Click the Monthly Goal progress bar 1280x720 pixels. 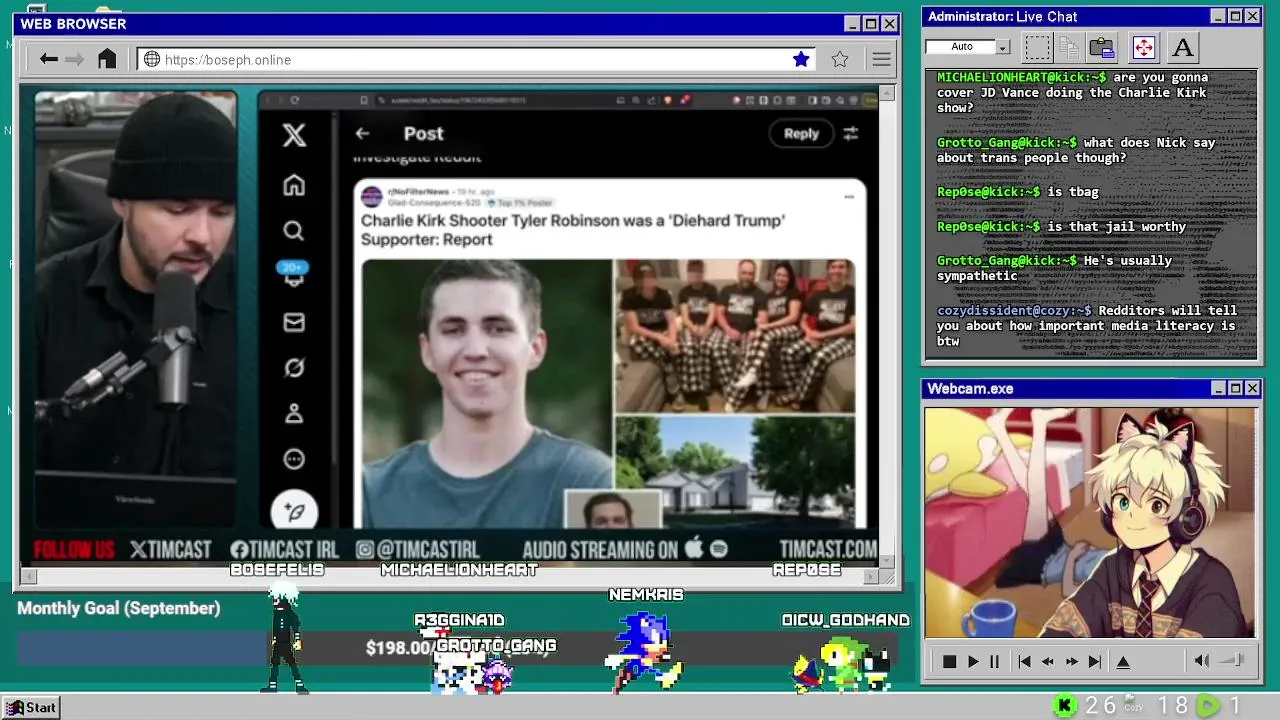tap(456, 648)
